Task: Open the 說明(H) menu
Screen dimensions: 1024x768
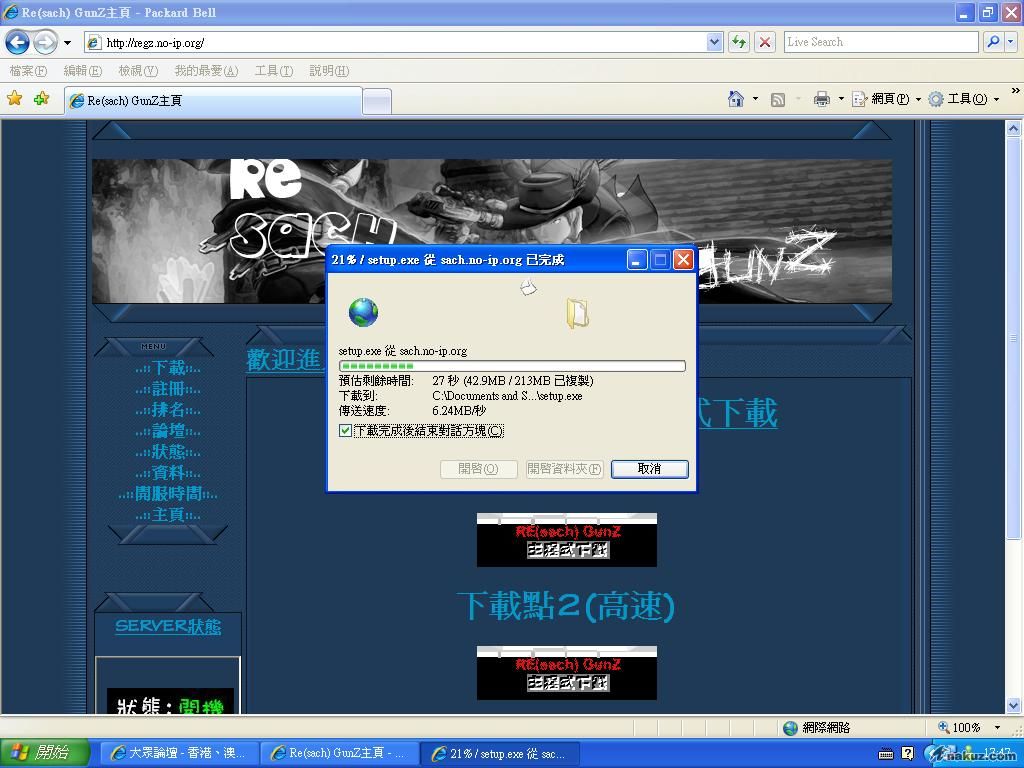Action: point(329,71)
